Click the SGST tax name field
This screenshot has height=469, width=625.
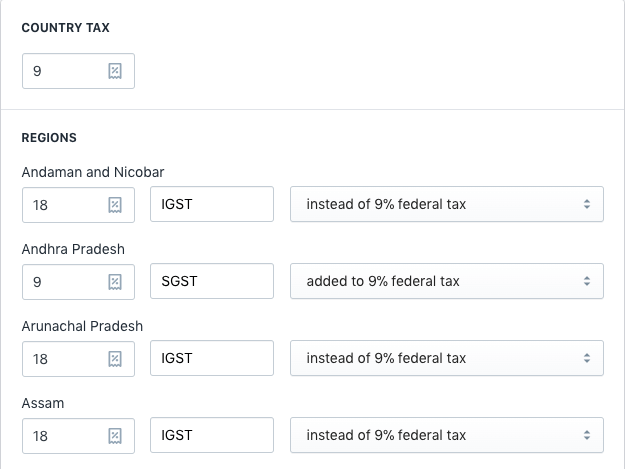(x=211, y=281)
